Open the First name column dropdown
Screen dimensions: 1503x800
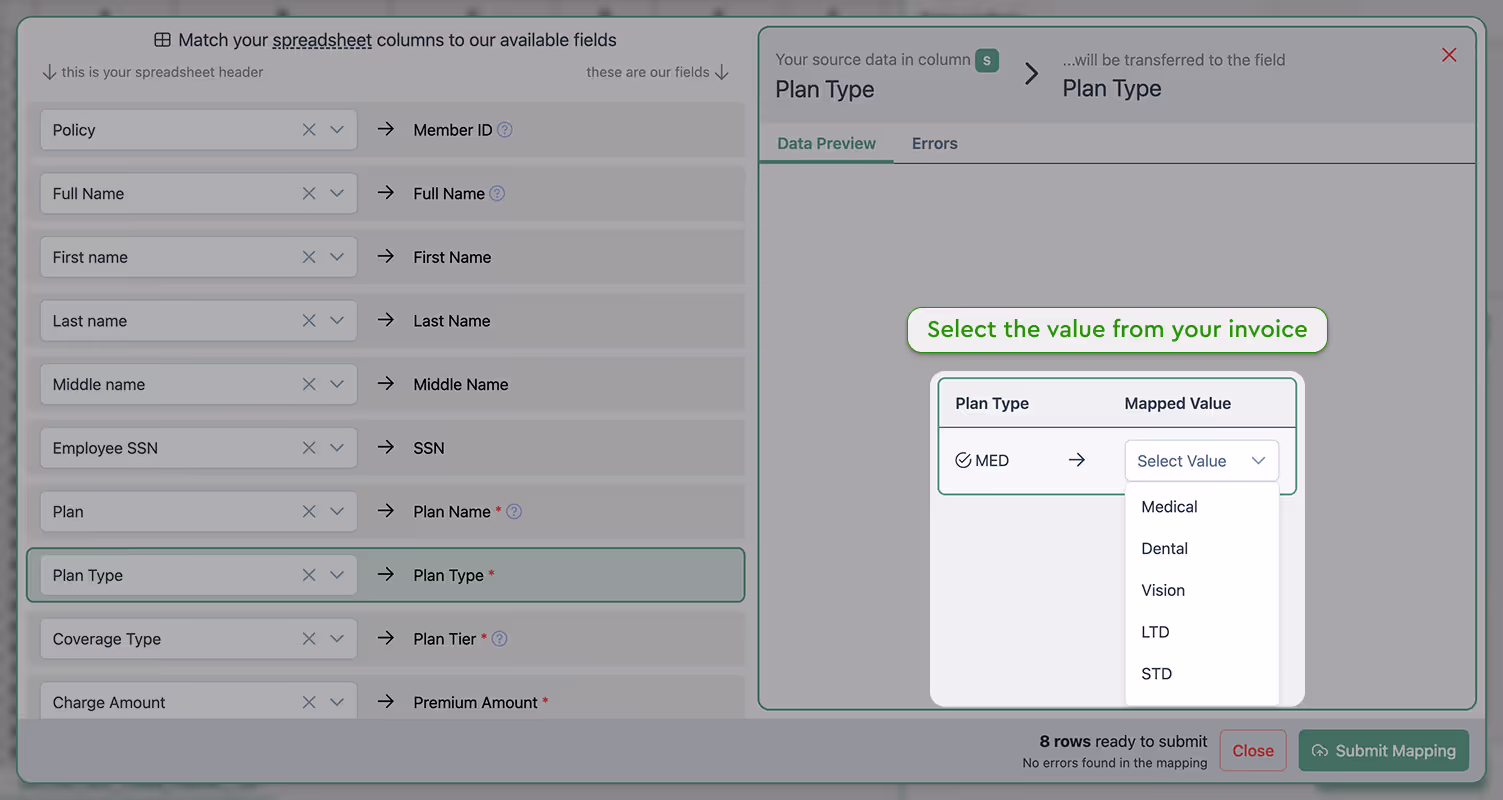(x=337, y=257)
